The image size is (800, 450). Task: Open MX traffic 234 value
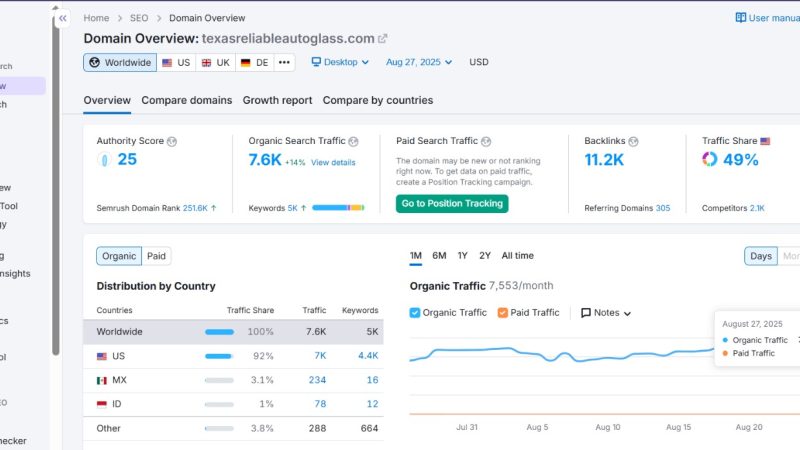click(x=317, y=380)
